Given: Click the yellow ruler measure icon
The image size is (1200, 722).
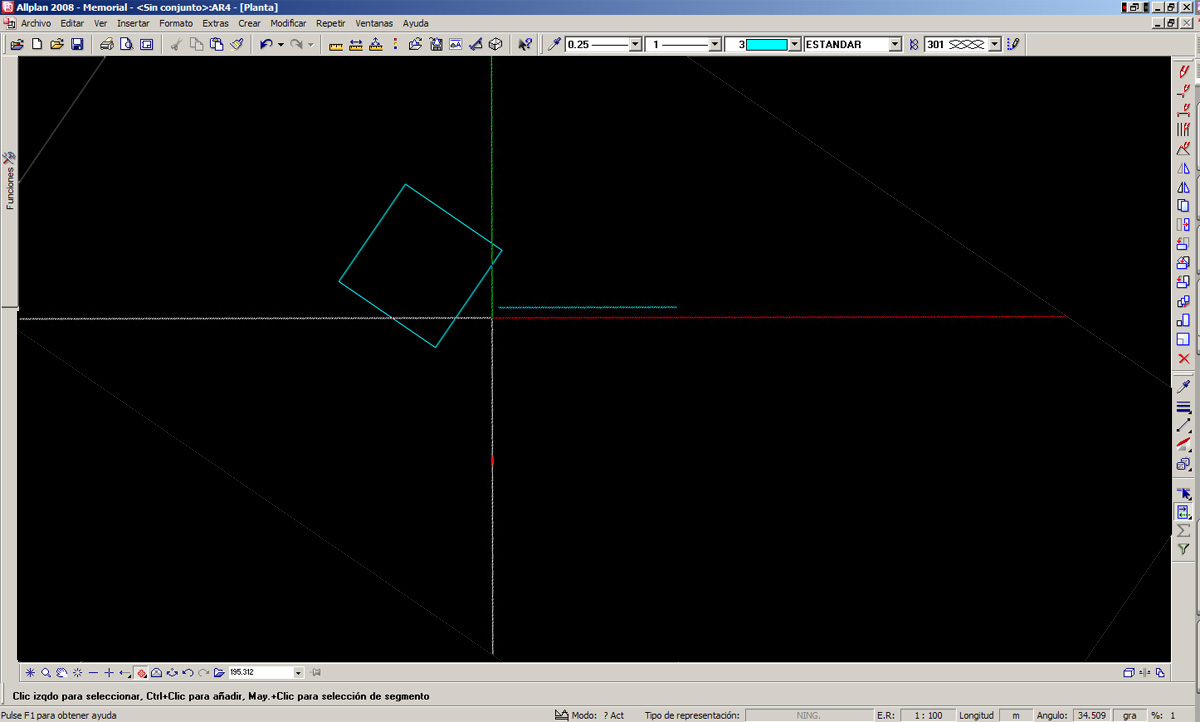Looking at the screenshot, I should 336,44.
